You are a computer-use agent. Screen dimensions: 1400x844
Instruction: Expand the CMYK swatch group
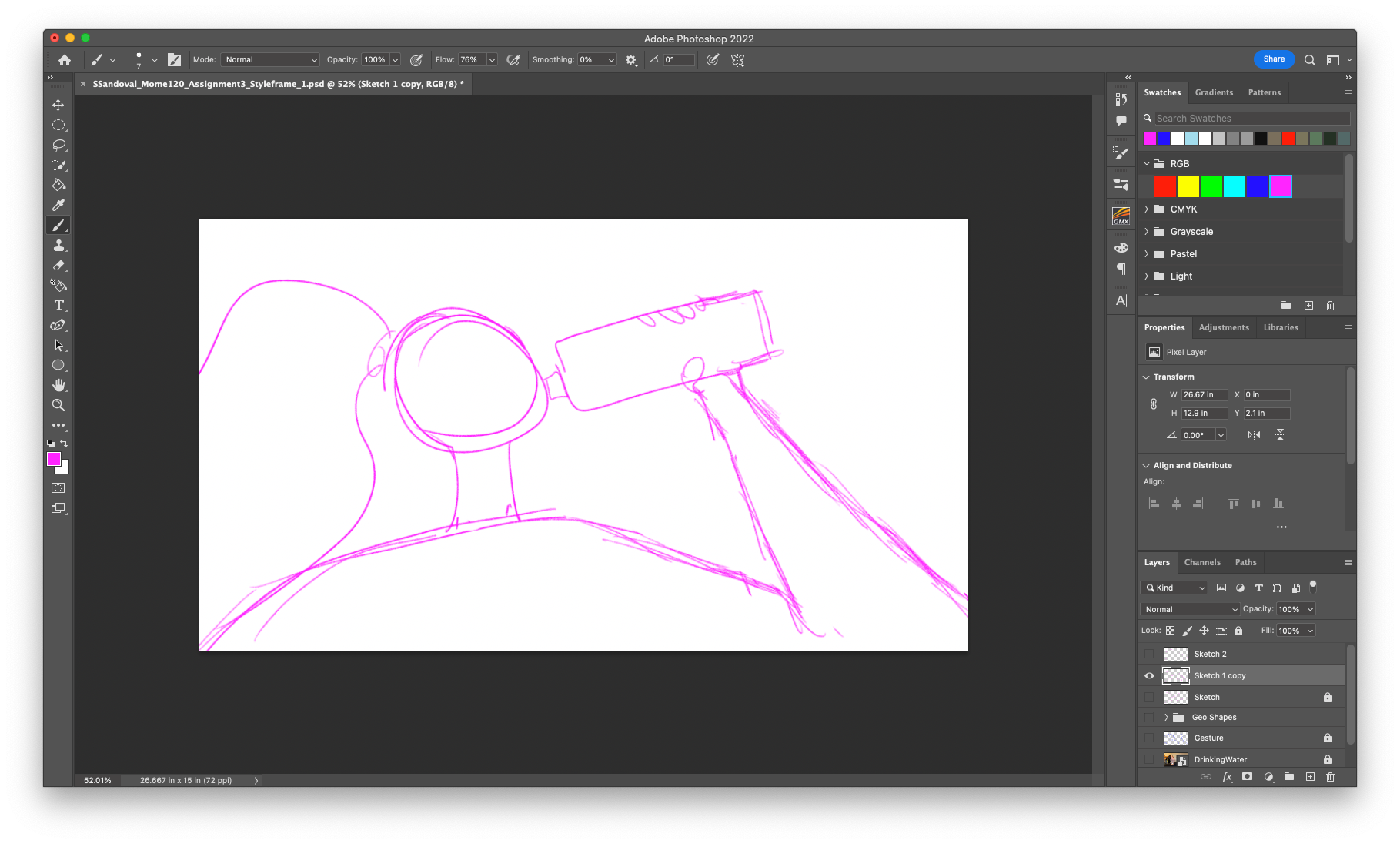click(x=1146, y=209)
